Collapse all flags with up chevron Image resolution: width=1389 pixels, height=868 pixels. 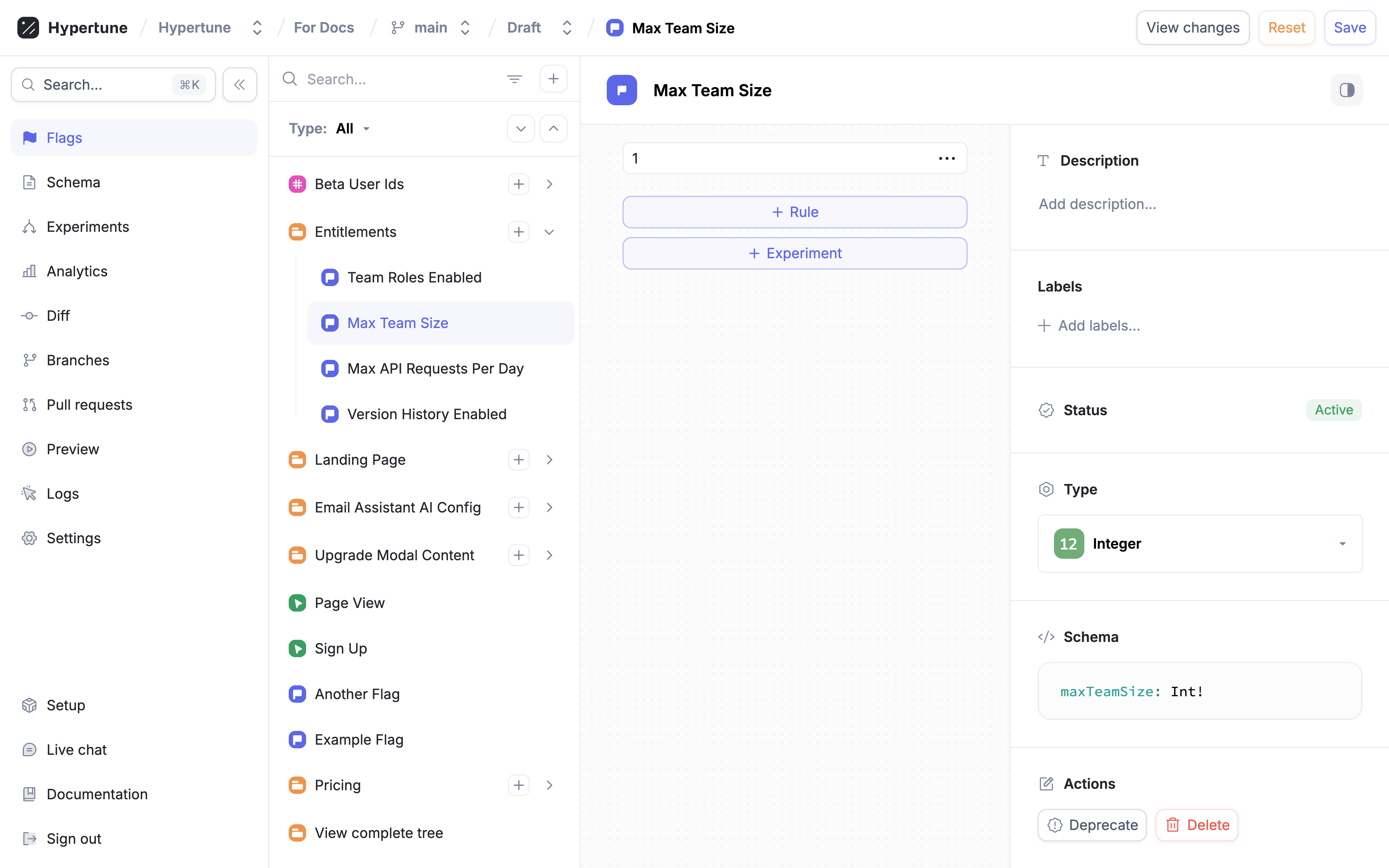click(553, 129)
